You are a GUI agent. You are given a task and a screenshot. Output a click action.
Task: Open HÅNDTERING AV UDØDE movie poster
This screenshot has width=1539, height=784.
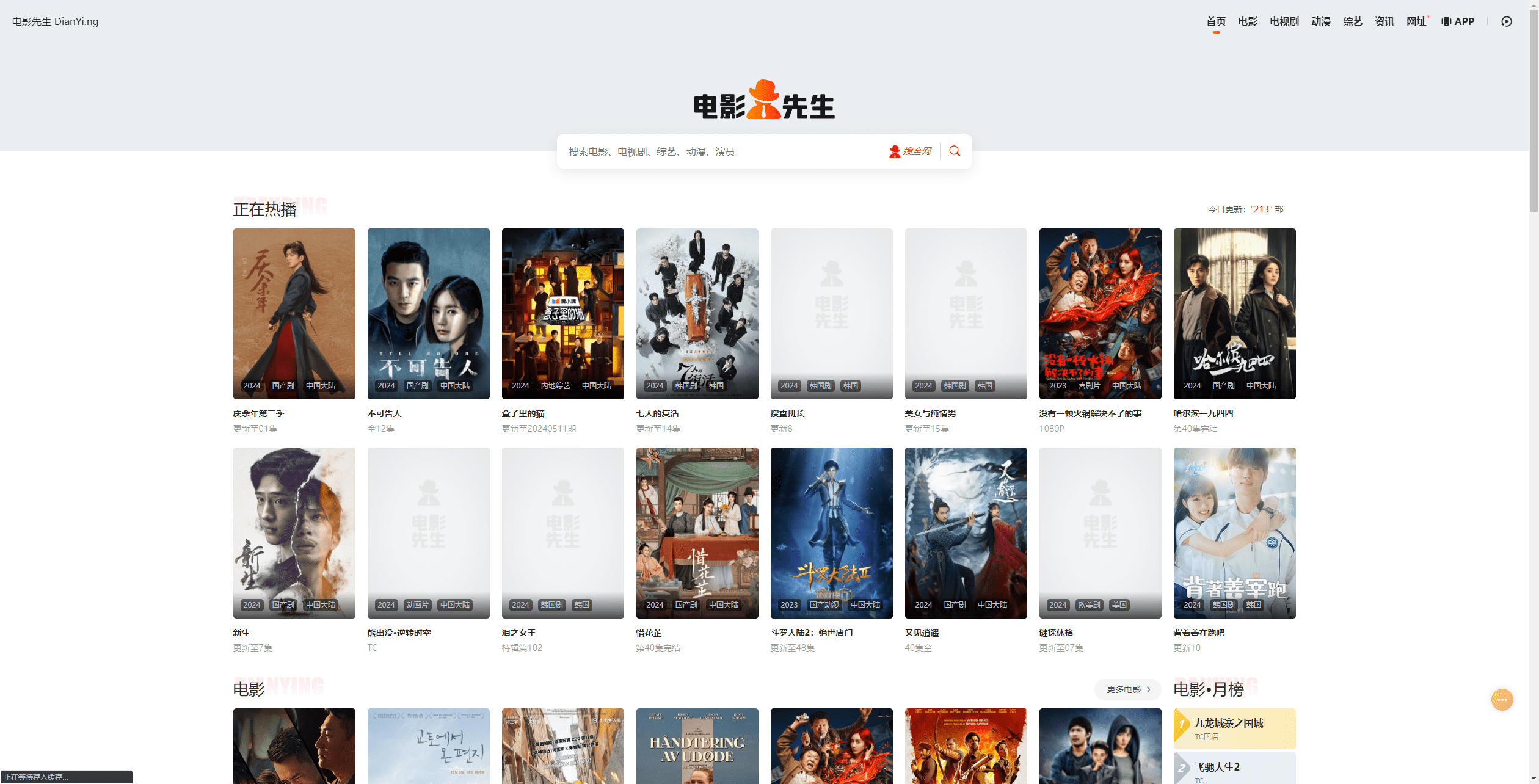coord(697,746)
